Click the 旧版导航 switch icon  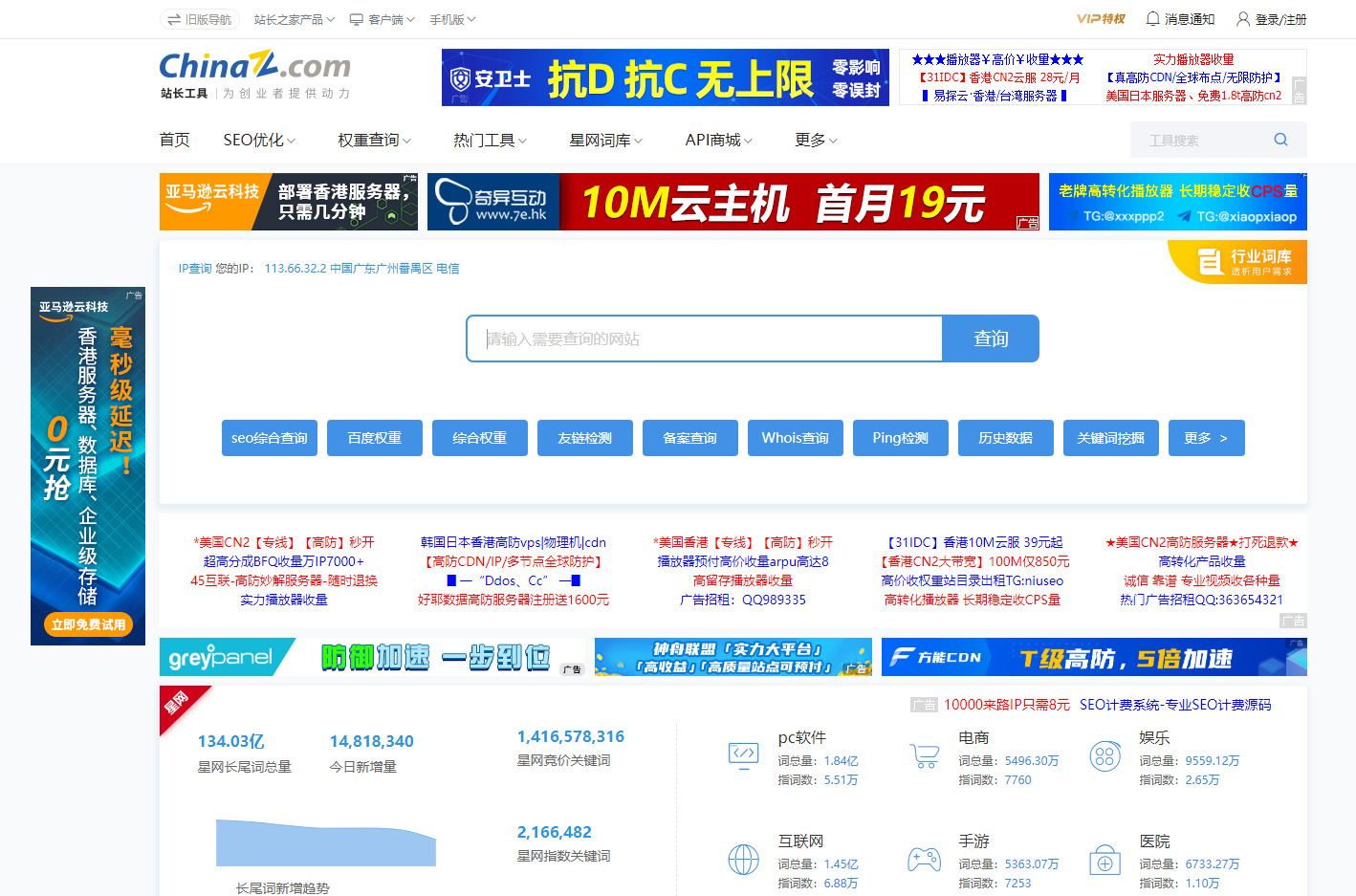[x=174, y=19]
